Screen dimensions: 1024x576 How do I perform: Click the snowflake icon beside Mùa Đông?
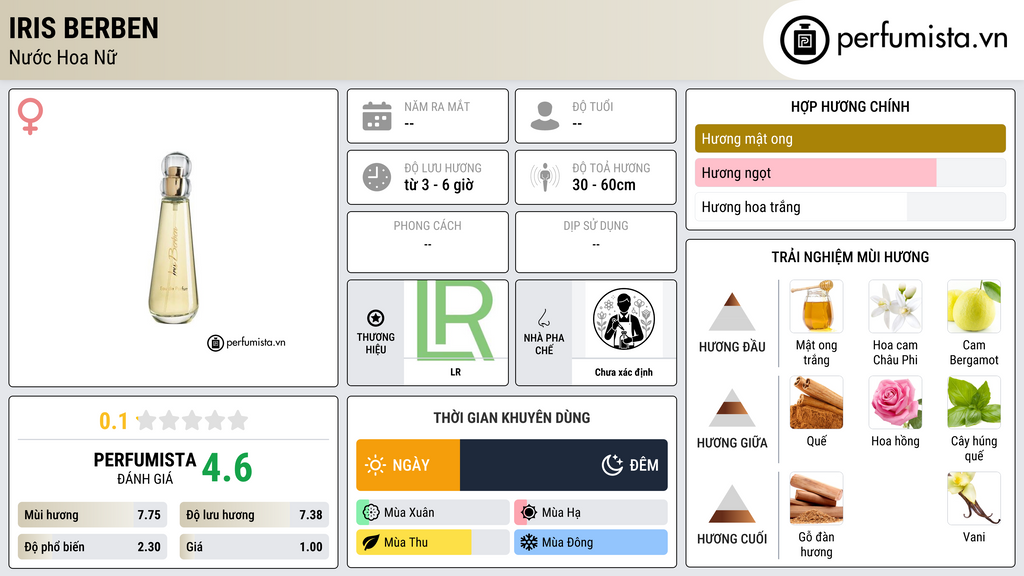coord(529,542)
